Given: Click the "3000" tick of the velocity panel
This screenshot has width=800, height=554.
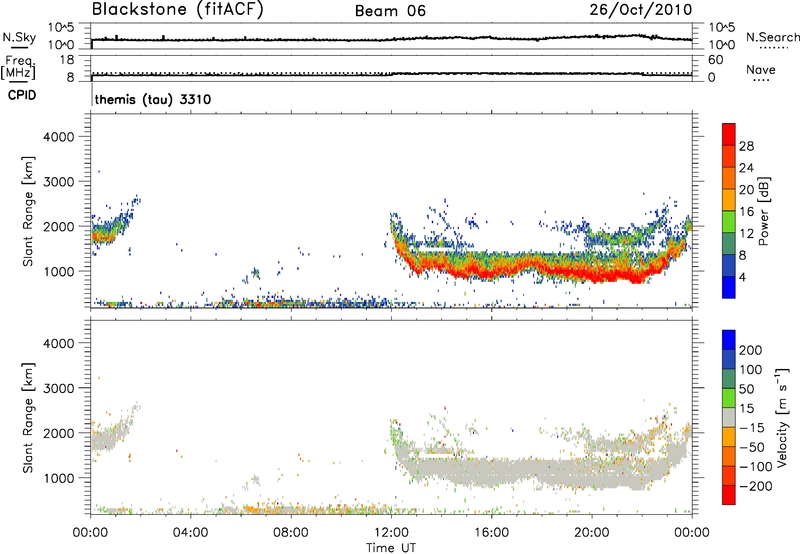Looking at the screenshot, I should [x=58, y=388].
